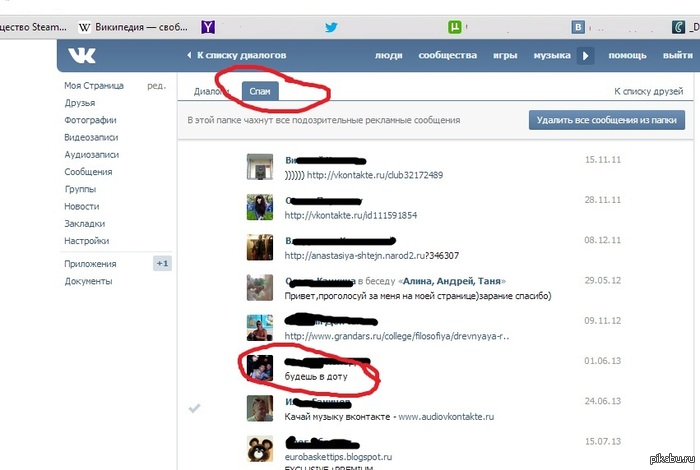
Task: Open Фотографии in sidebar
Action: click(x=90, y=120)
